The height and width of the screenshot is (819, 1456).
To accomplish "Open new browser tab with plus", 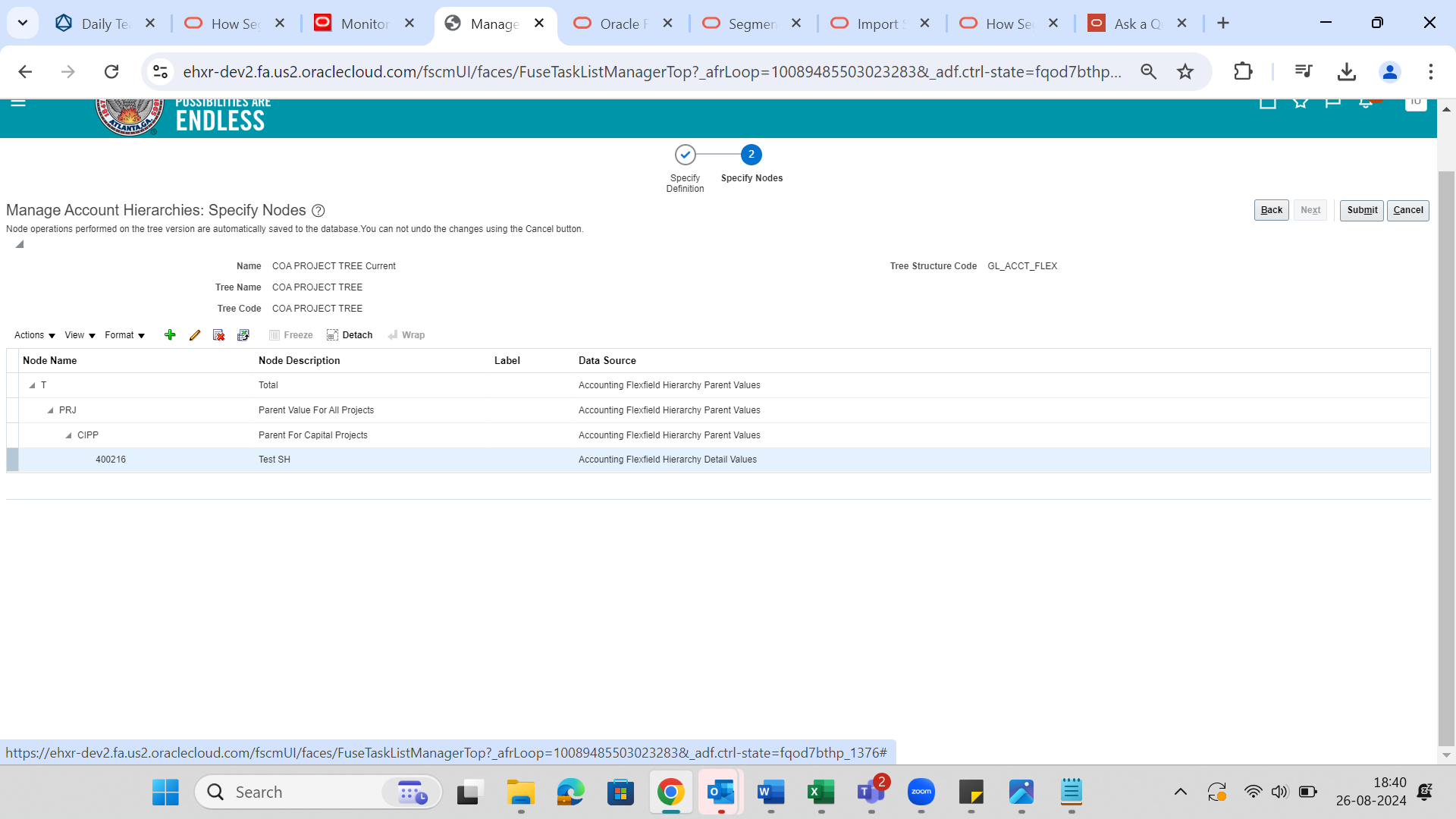I will [1223, 24].
